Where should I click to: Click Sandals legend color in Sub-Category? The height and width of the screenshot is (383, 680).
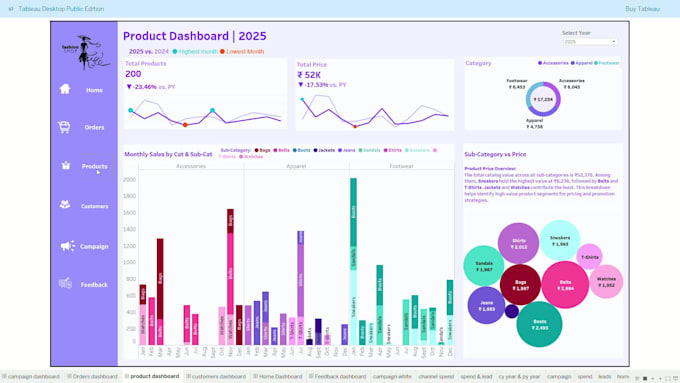[x=360, y=150]
